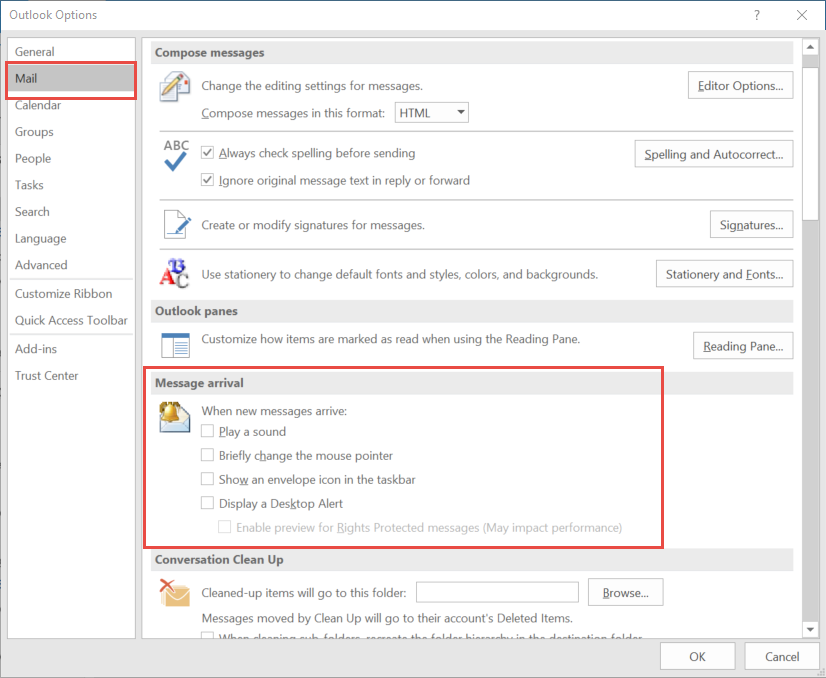Open the Calendar options category
826x678 pixels.
tap(71, 105)
